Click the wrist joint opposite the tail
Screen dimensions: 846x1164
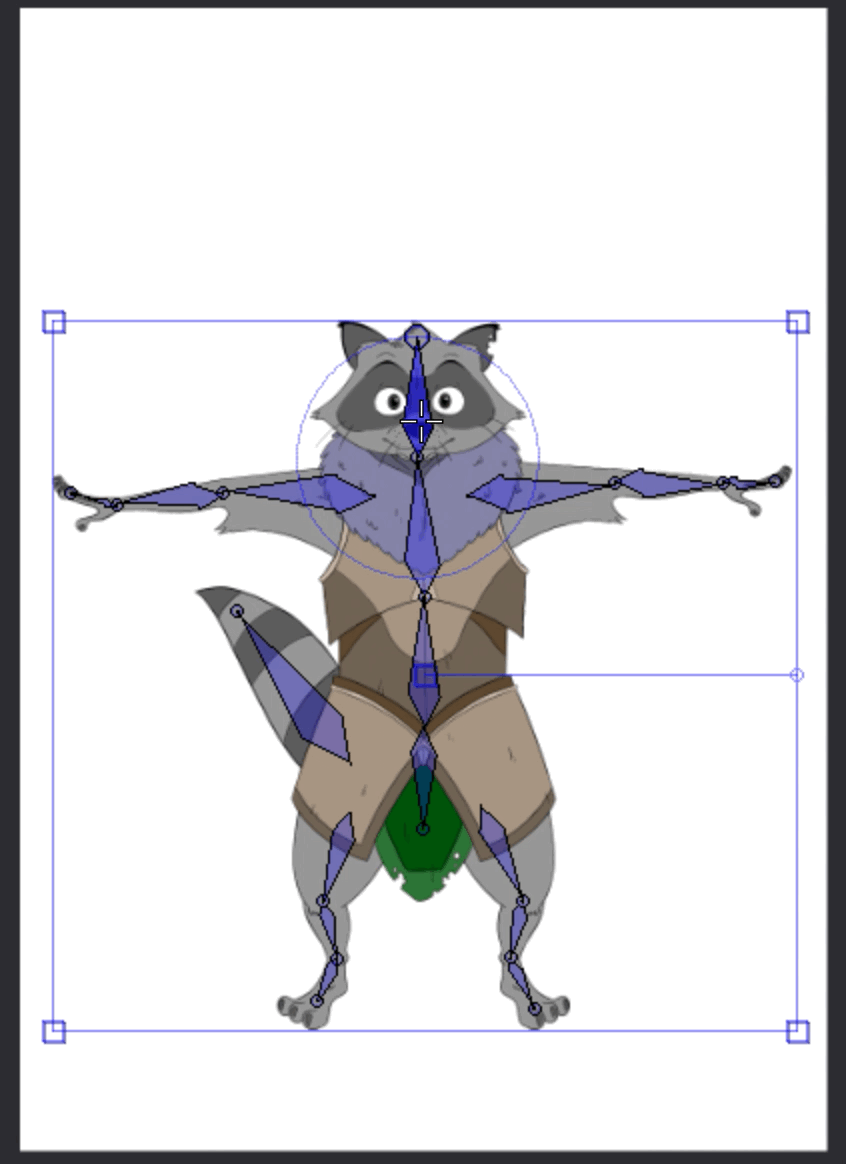coord(724,483)
